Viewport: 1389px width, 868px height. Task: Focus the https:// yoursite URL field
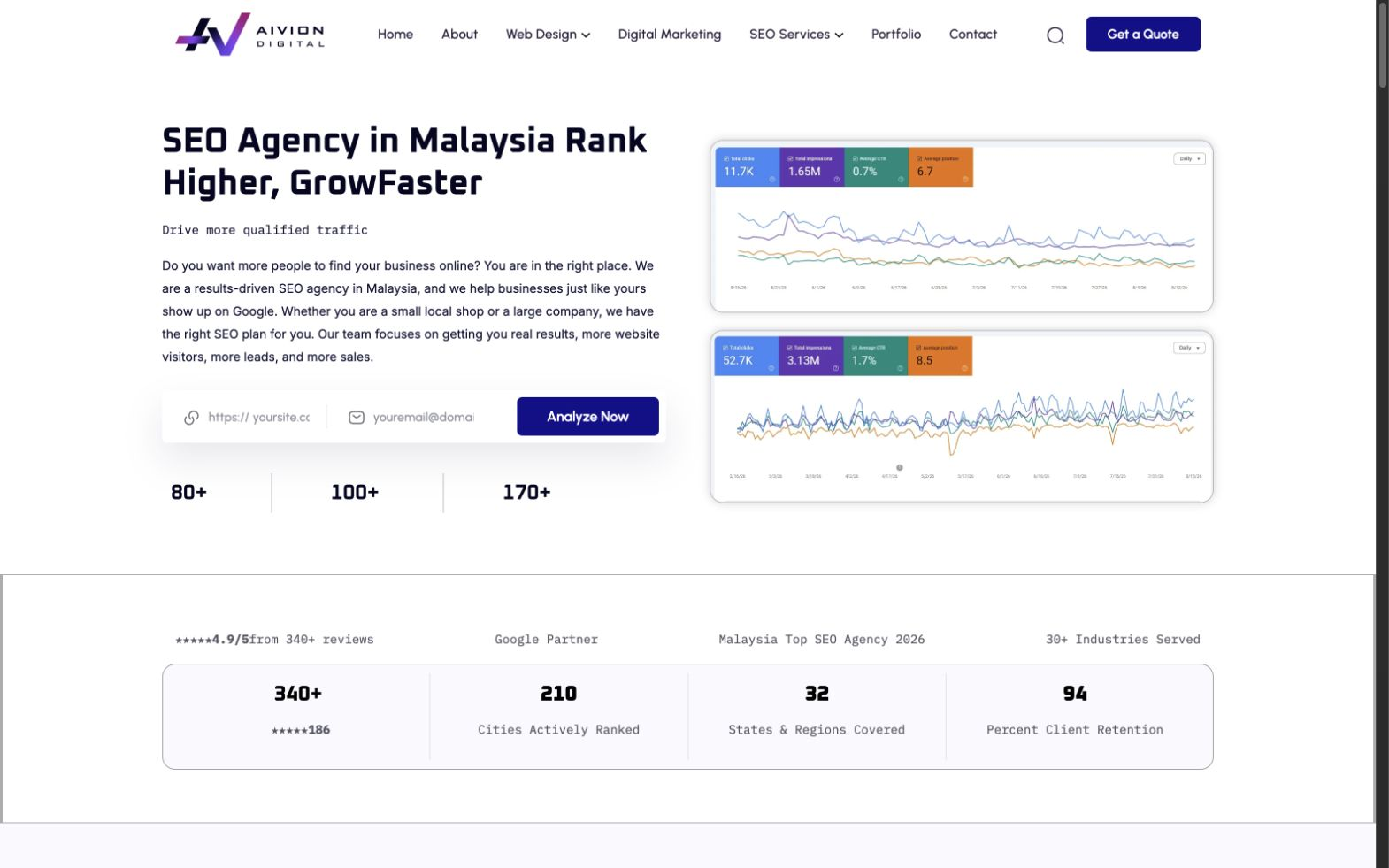click(x=259, y=418)
